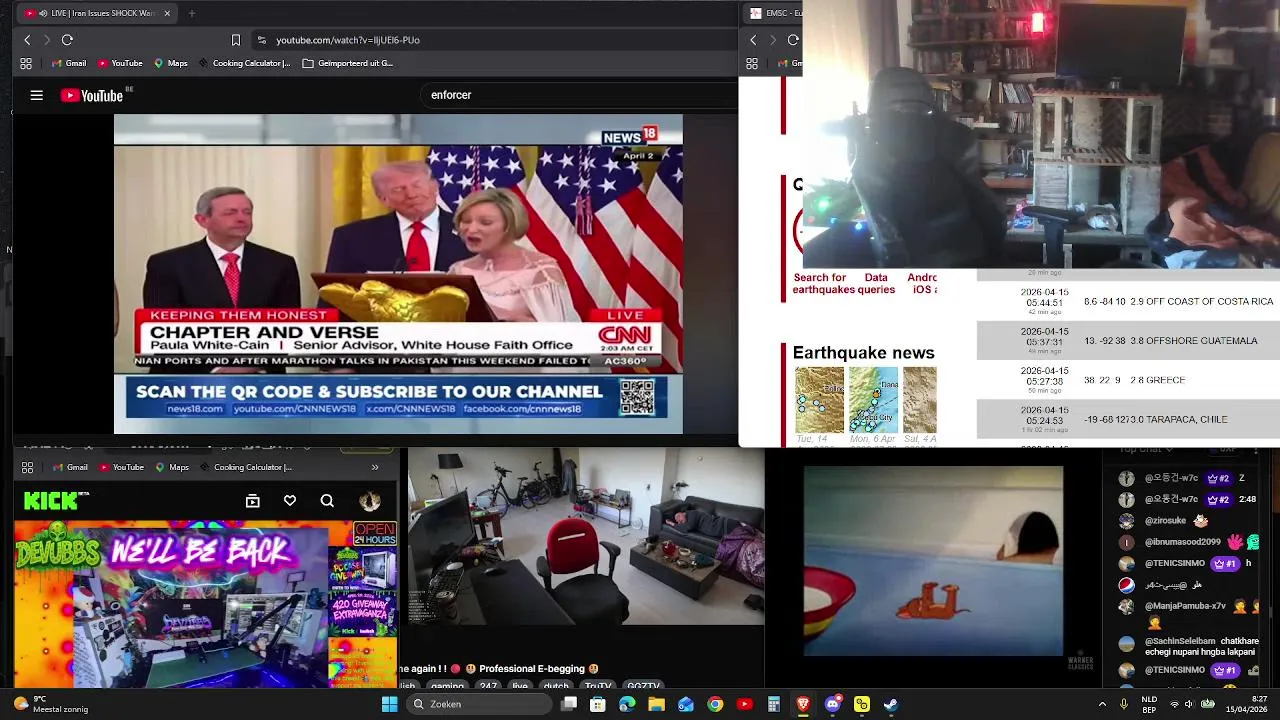
Task: Open Calculator from taskbar
Action: click(774, 704)
